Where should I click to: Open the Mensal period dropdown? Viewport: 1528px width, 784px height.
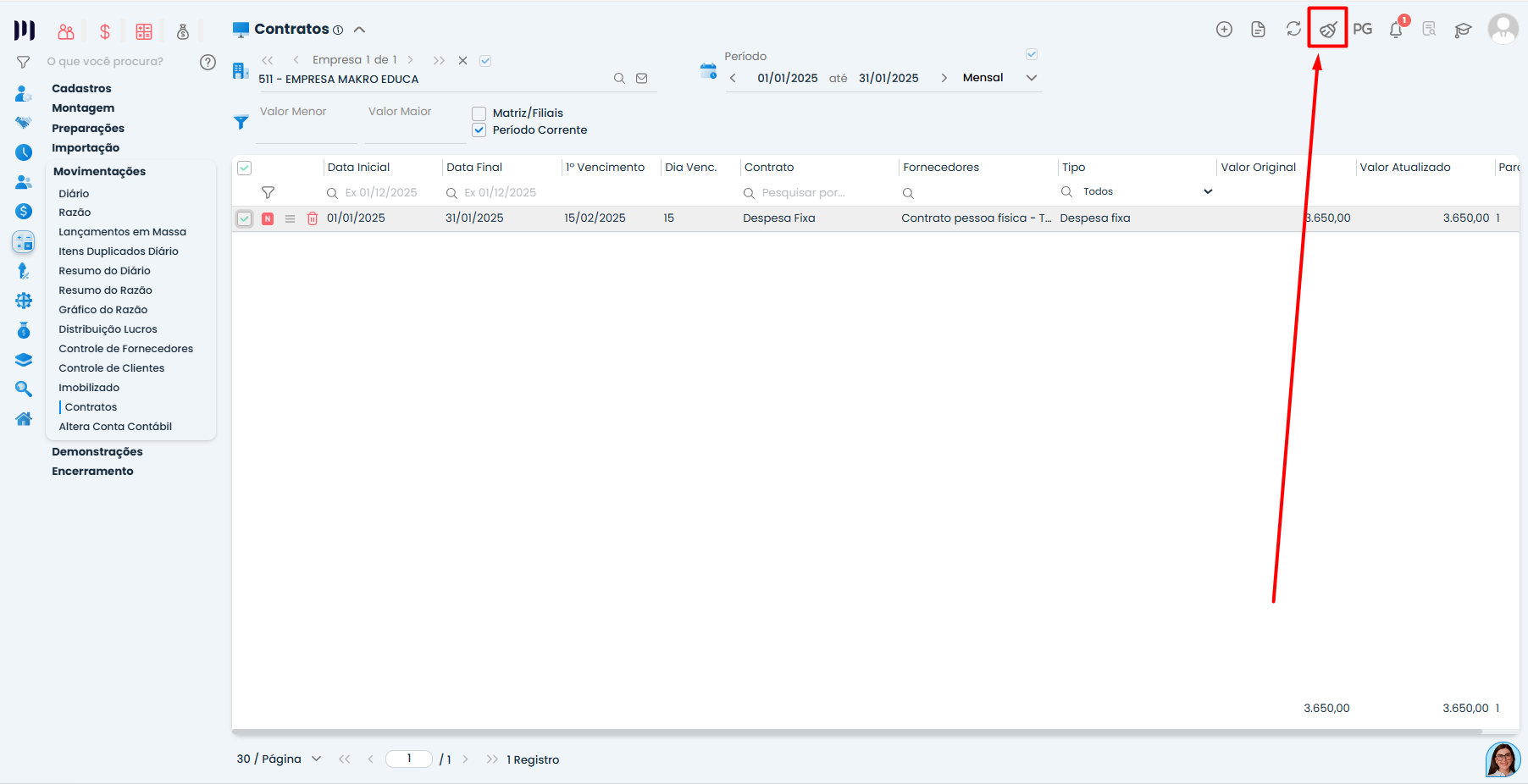(998, 77)
